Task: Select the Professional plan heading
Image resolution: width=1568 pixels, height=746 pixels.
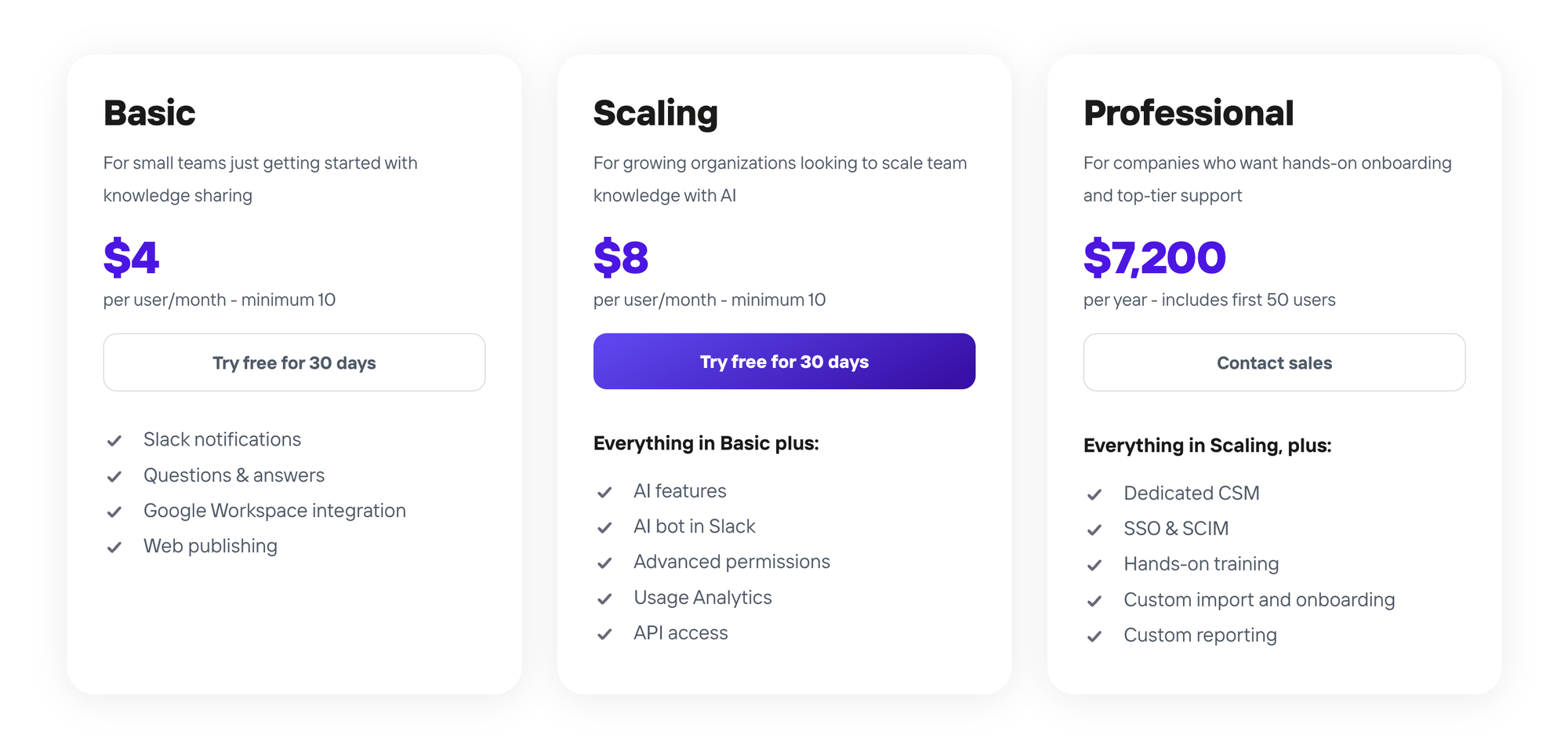Action: coord(1189,113)
